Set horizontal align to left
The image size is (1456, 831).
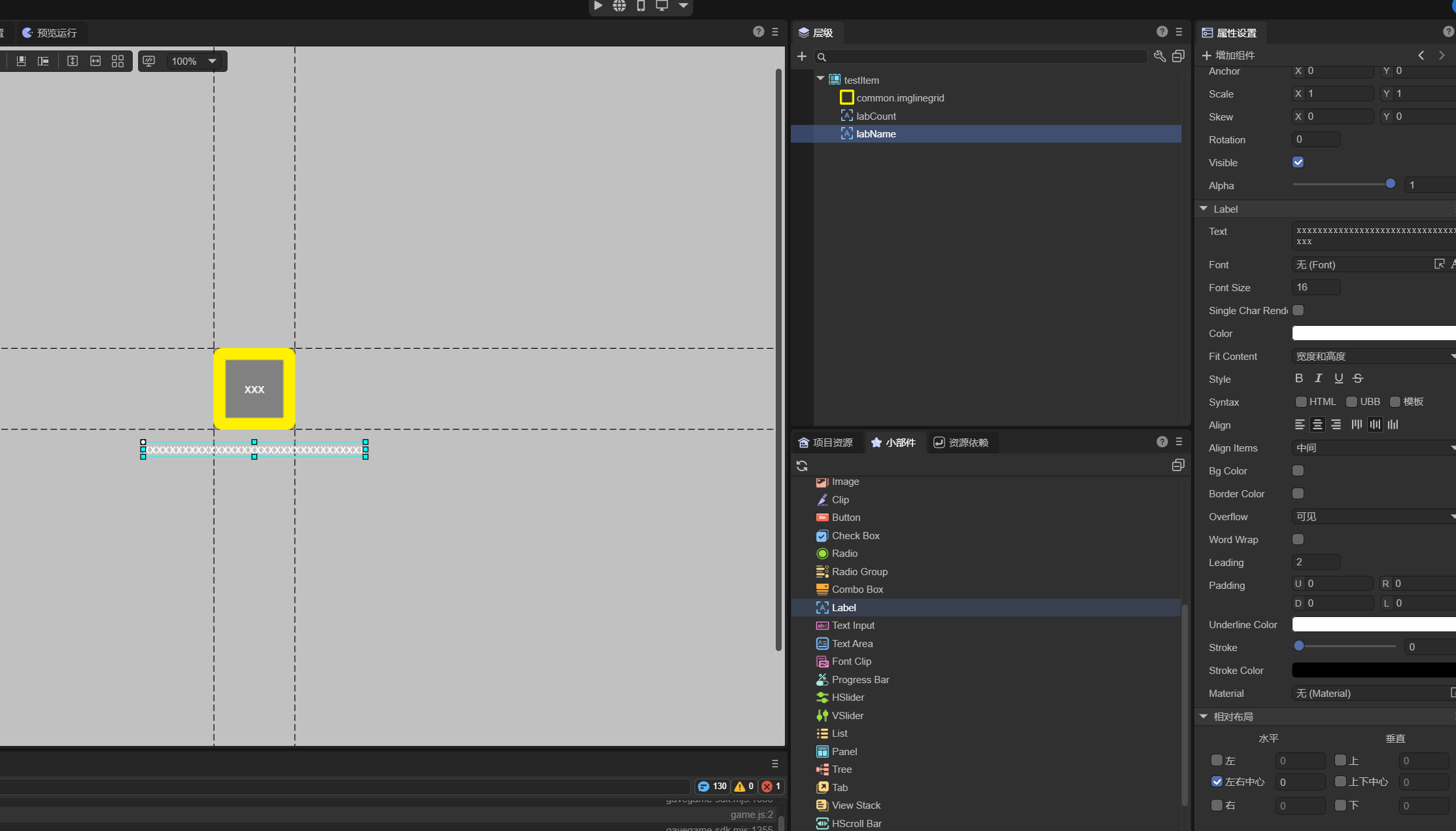tap(1300, 425)
